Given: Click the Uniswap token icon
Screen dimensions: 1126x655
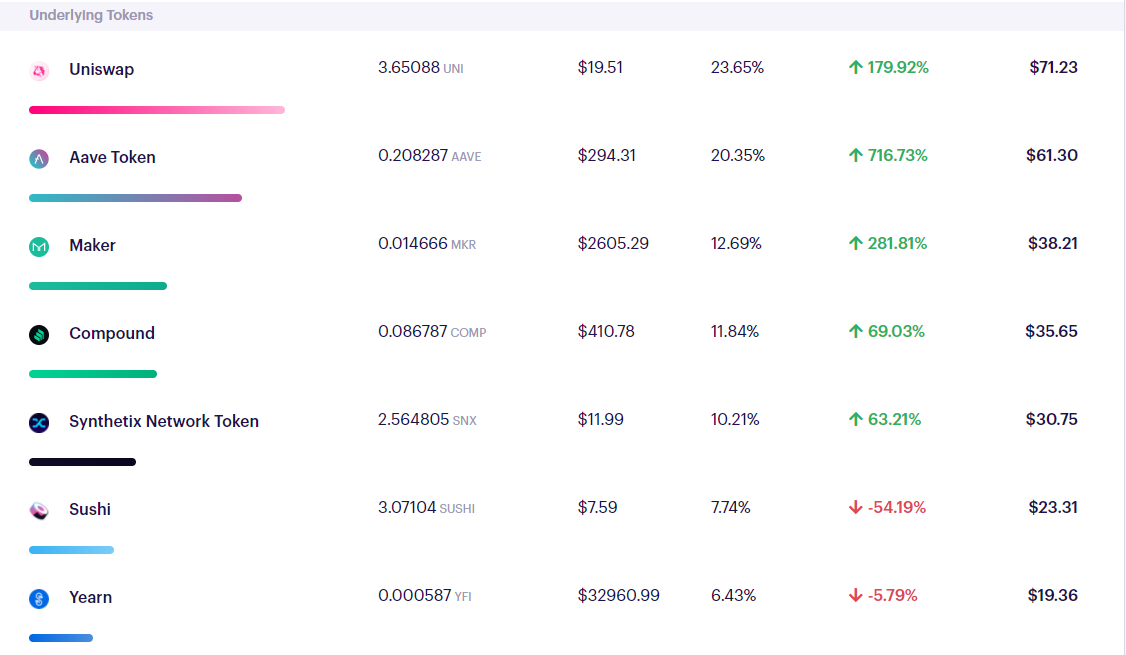Looking at the screenshot, I should coord(39,70).
